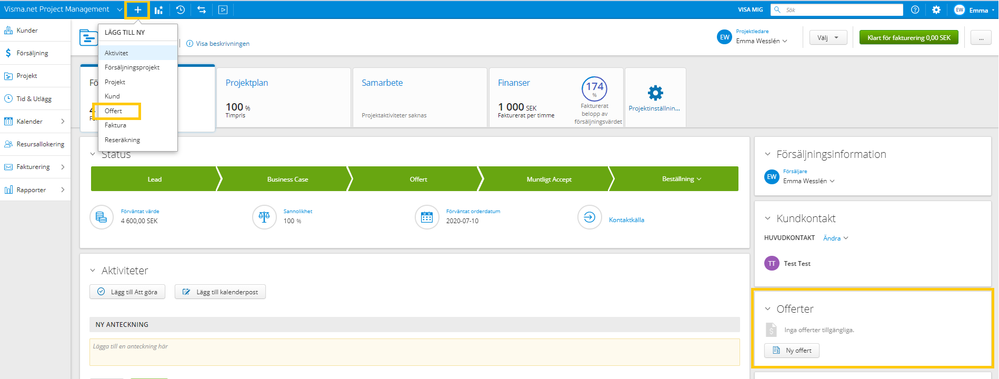Open Försäljning in the sidebar
This screenshot has height=379, width=999.
(35, 53)
